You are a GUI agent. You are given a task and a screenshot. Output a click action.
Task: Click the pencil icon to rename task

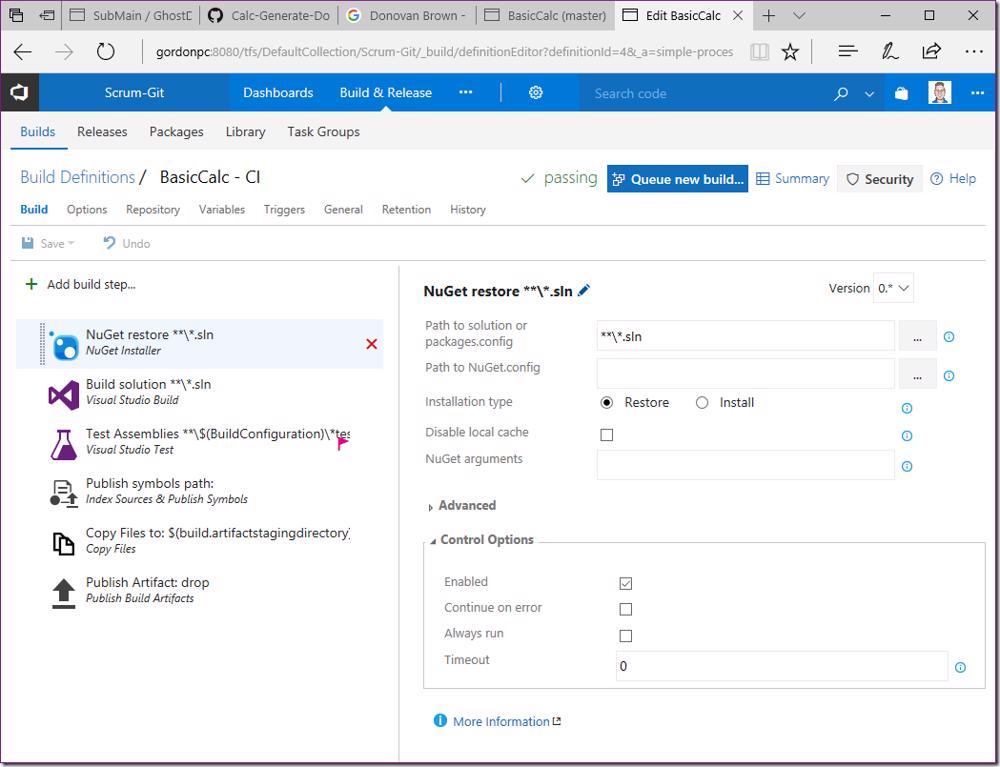(584, 291)
